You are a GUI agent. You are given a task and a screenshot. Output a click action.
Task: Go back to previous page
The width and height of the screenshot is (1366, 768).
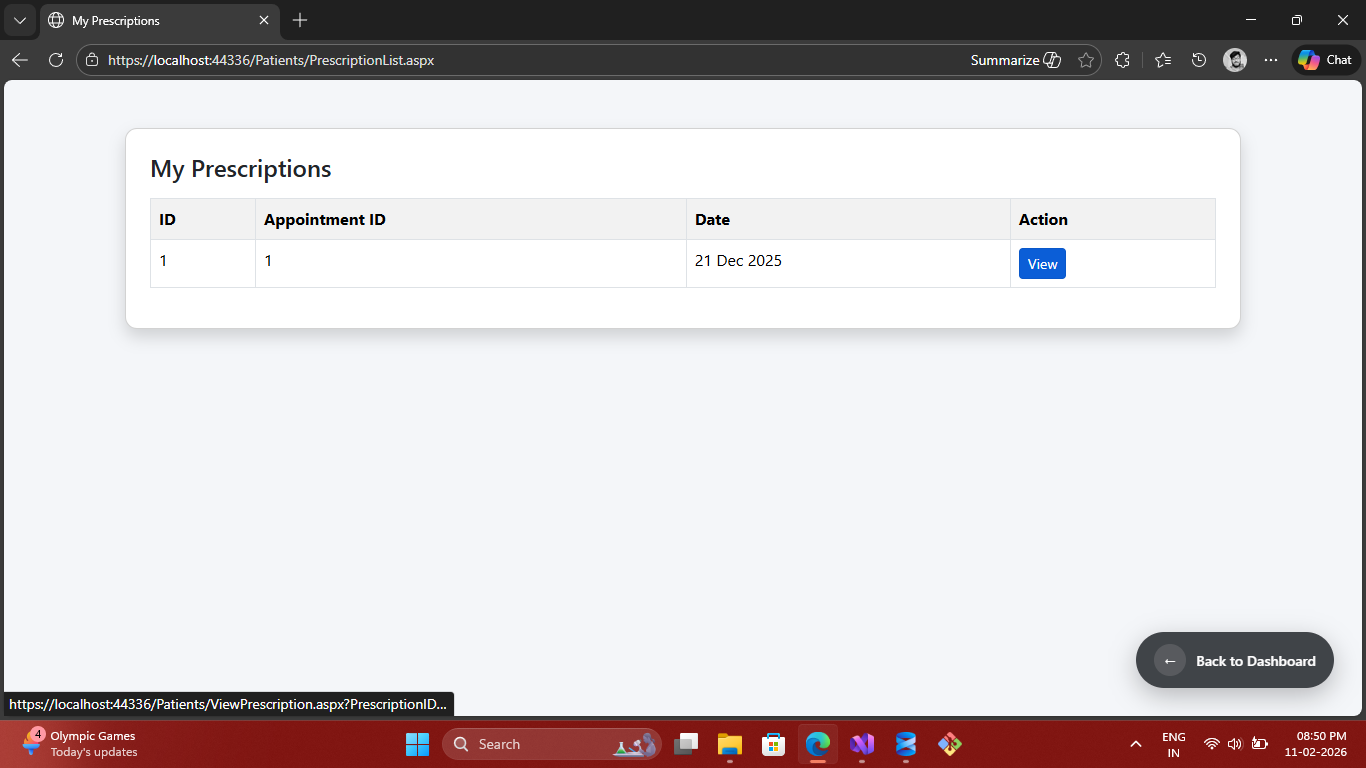pos(20,60)
